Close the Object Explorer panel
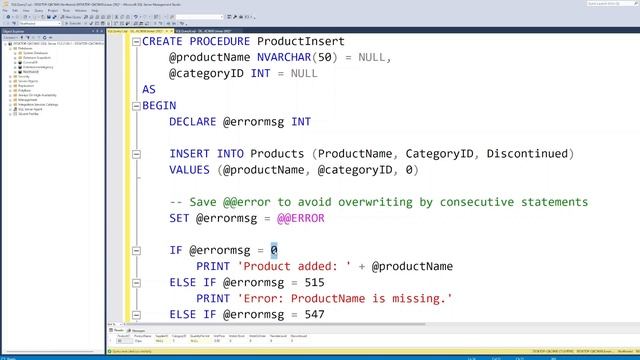This screenshot has width=640, height=360. 102,31
